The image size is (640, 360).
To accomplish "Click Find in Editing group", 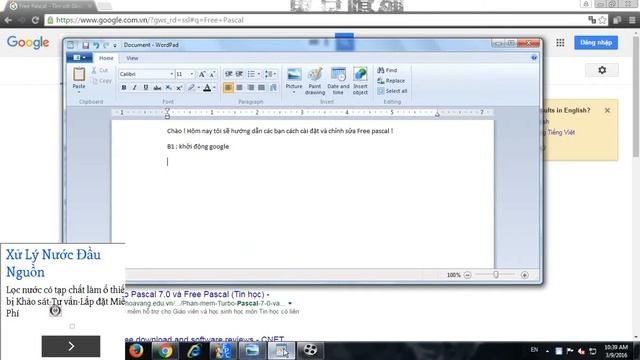I will coord(387,70).
